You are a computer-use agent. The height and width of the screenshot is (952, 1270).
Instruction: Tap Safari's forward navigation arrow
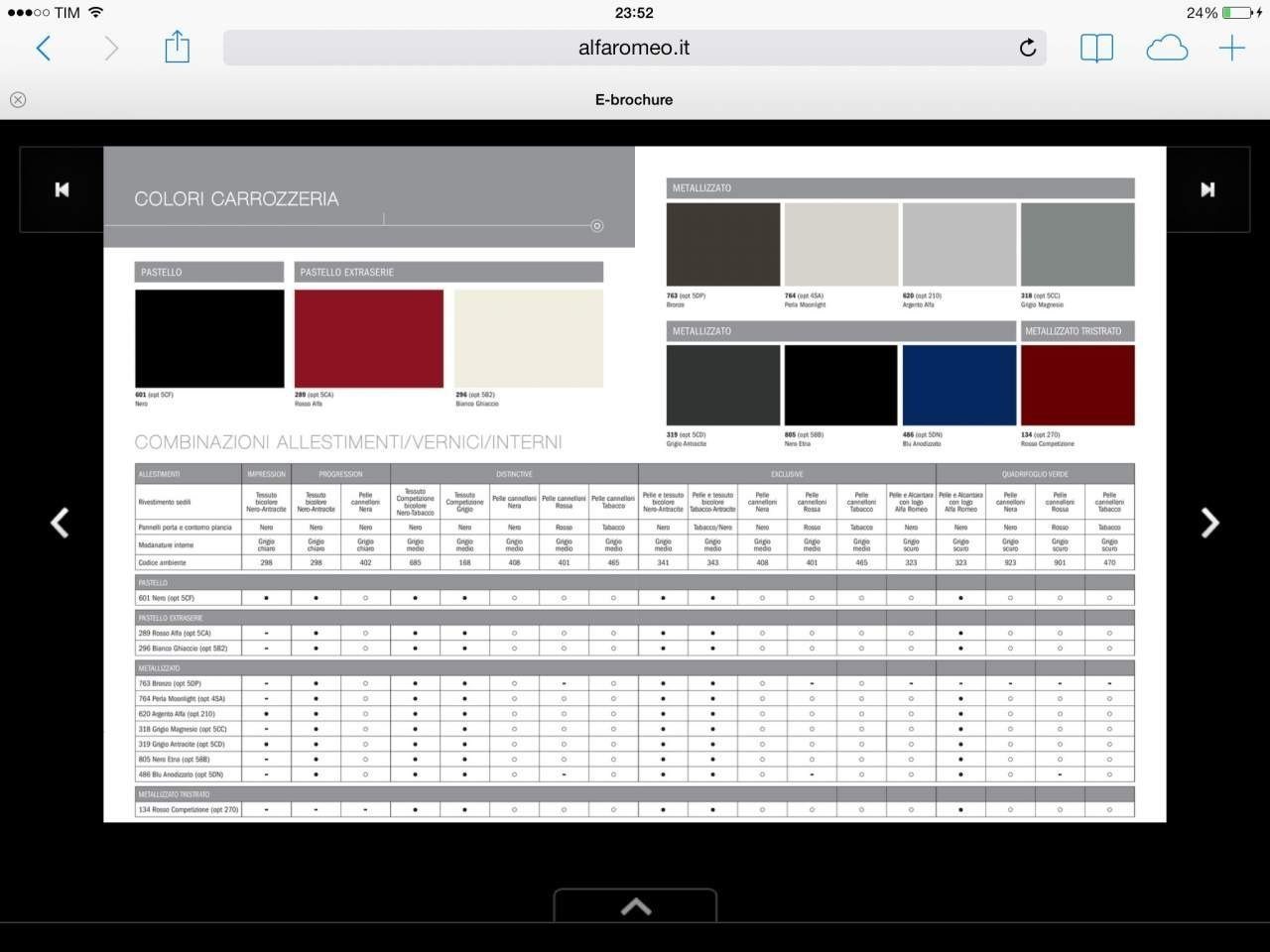click(x=111, y=48)
